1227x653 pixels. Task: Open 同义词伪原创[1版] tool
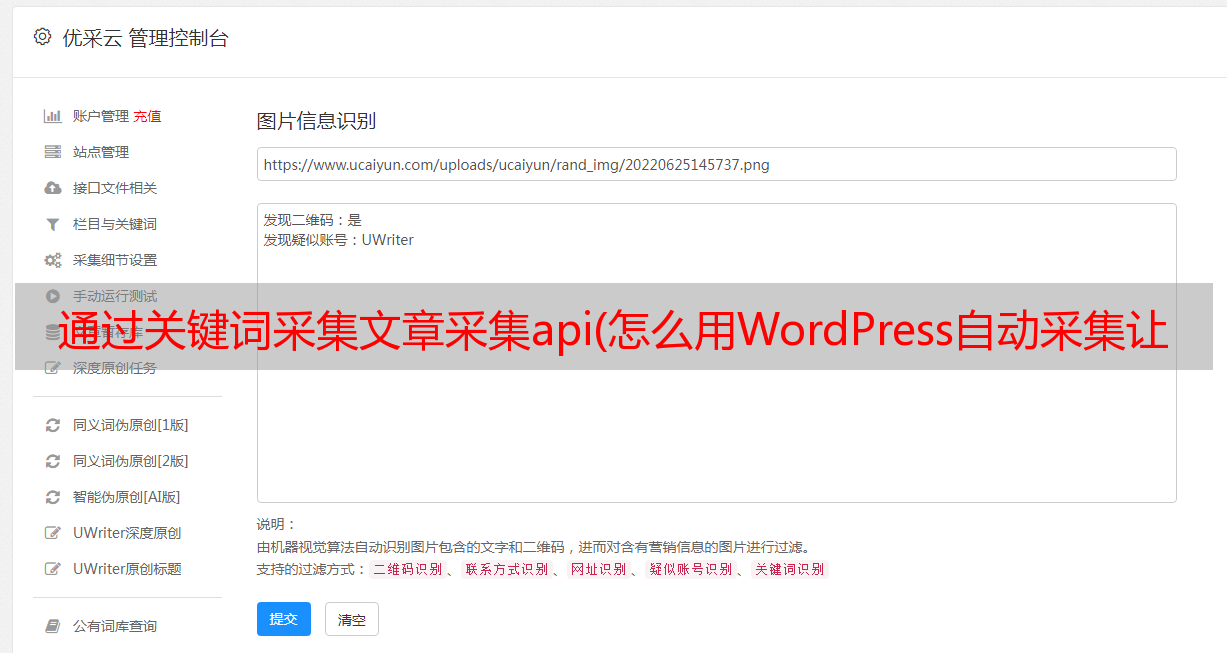pos(131,425)
